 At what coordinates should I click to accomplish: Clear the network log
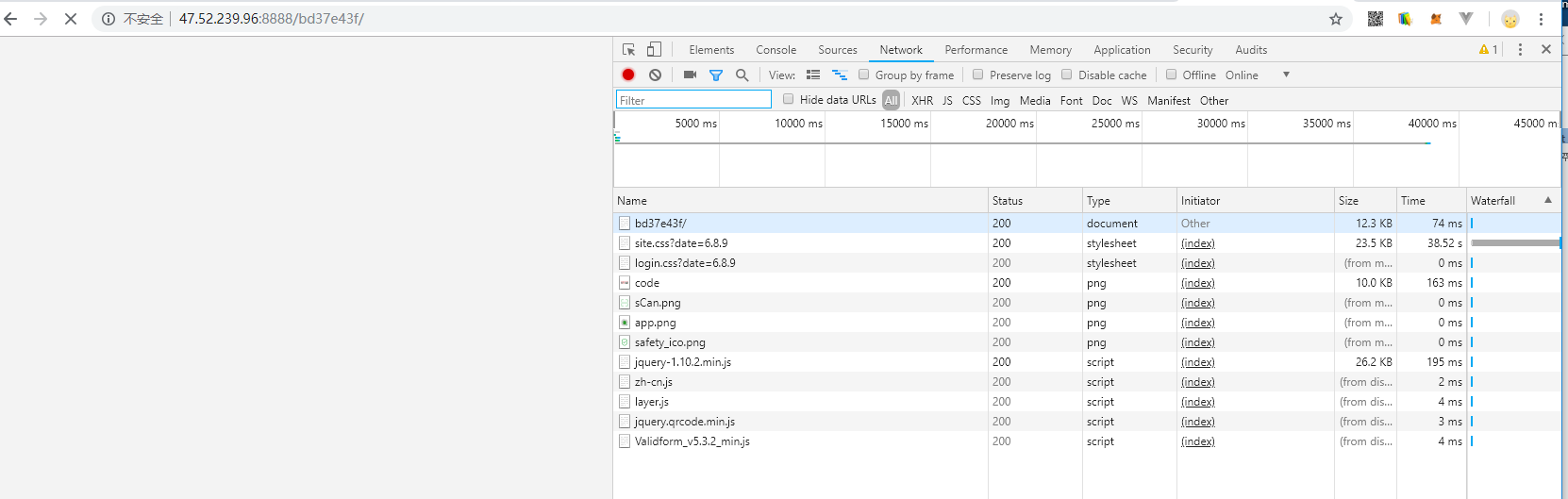(x=655, y=75)
